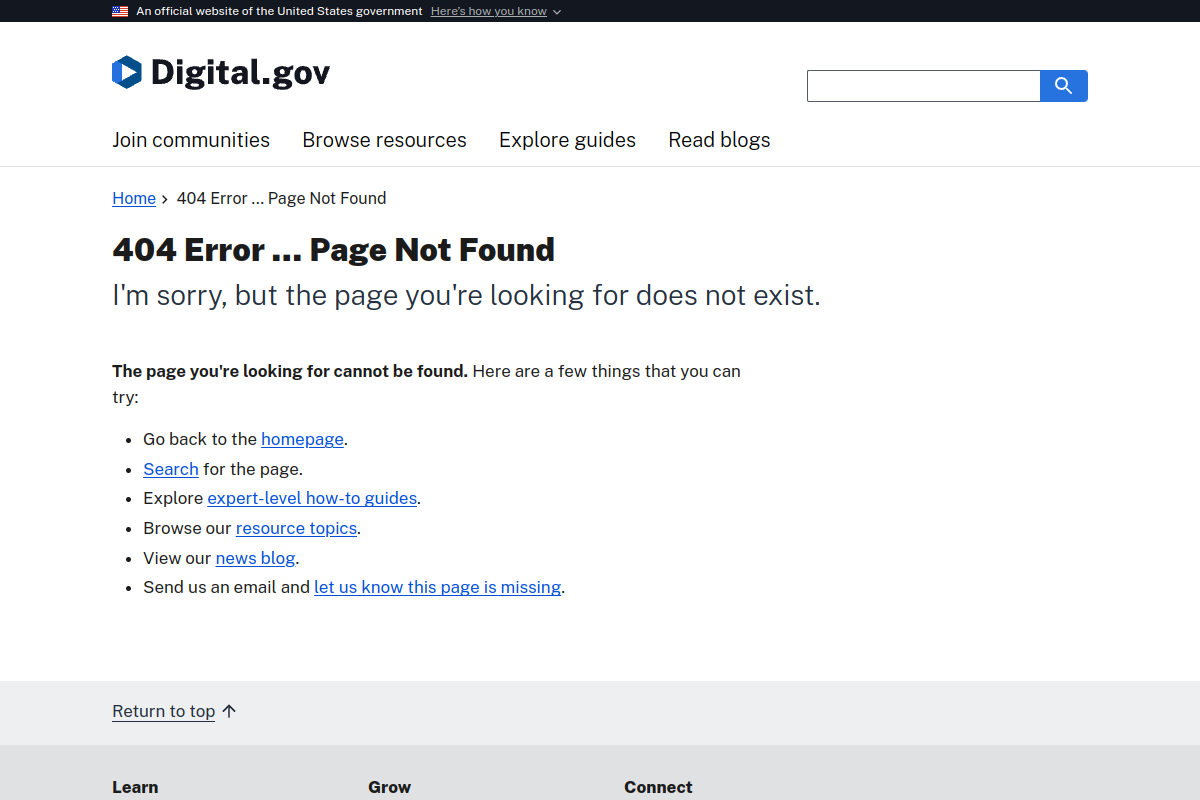Click the 404 Error page heading
The image size is (1200, 800).
[333, 249]
